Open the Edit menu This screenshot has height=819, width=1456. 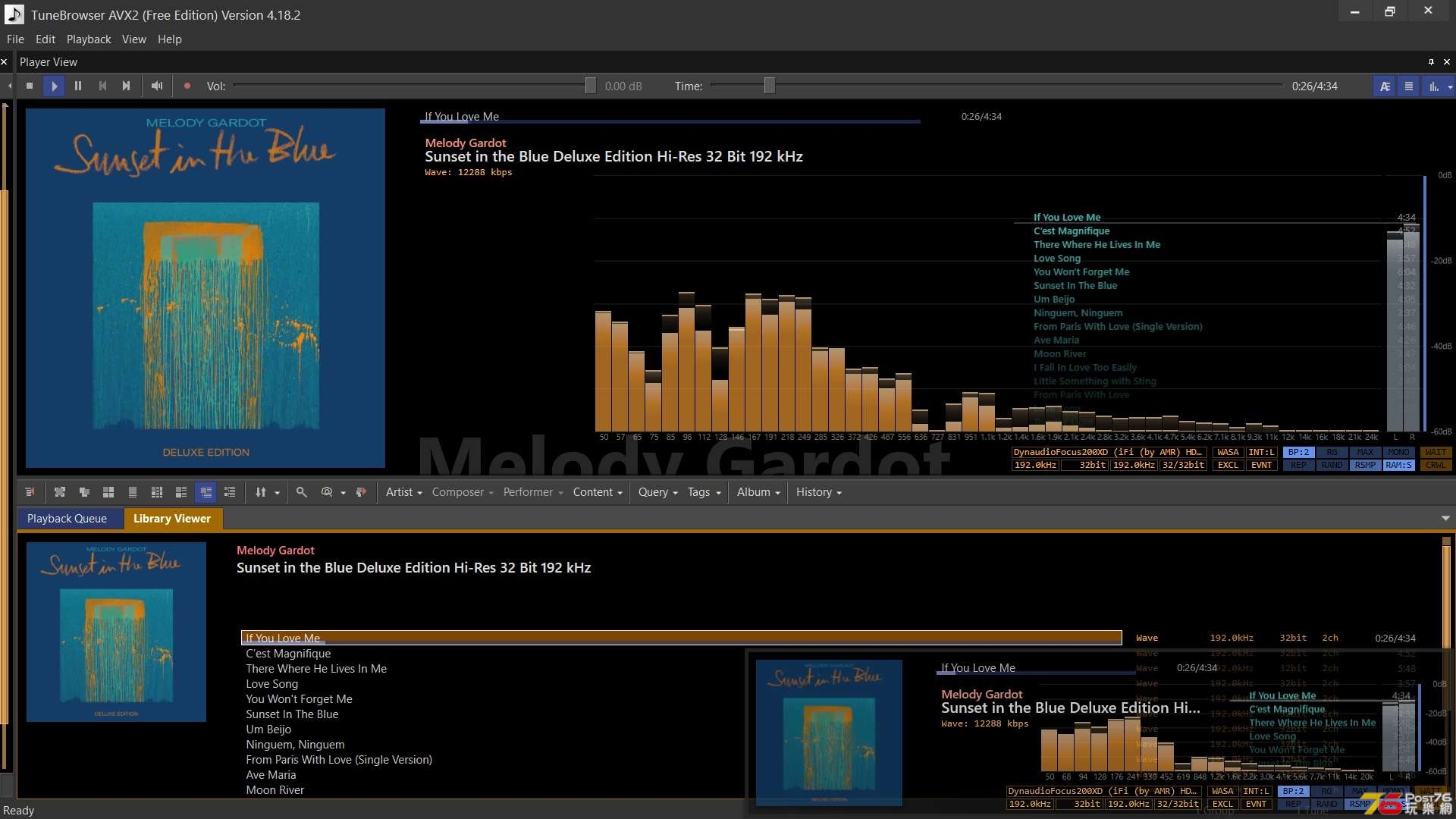[x=45, y=39]
